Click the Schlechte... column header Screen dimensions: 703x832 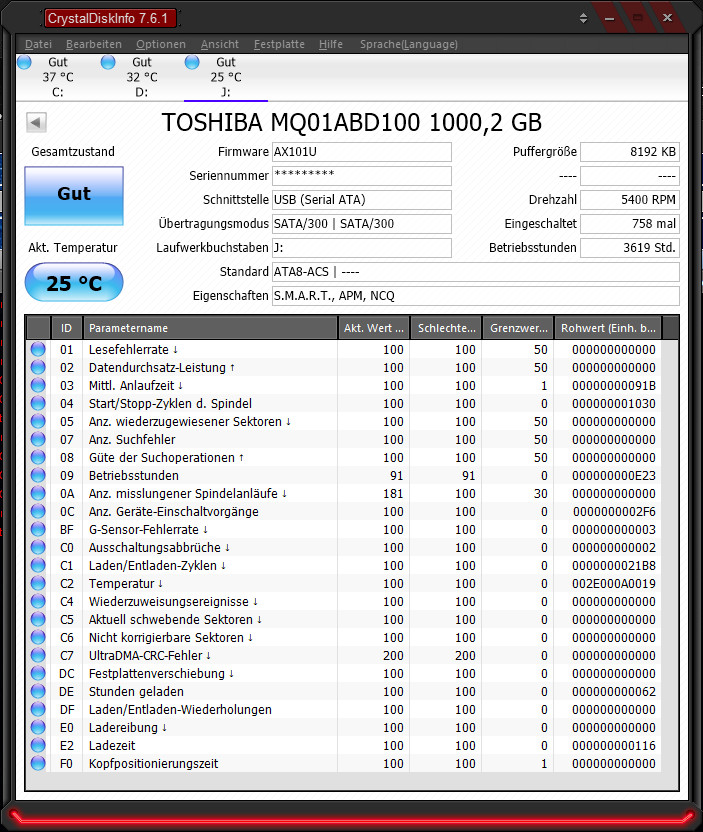446,328
